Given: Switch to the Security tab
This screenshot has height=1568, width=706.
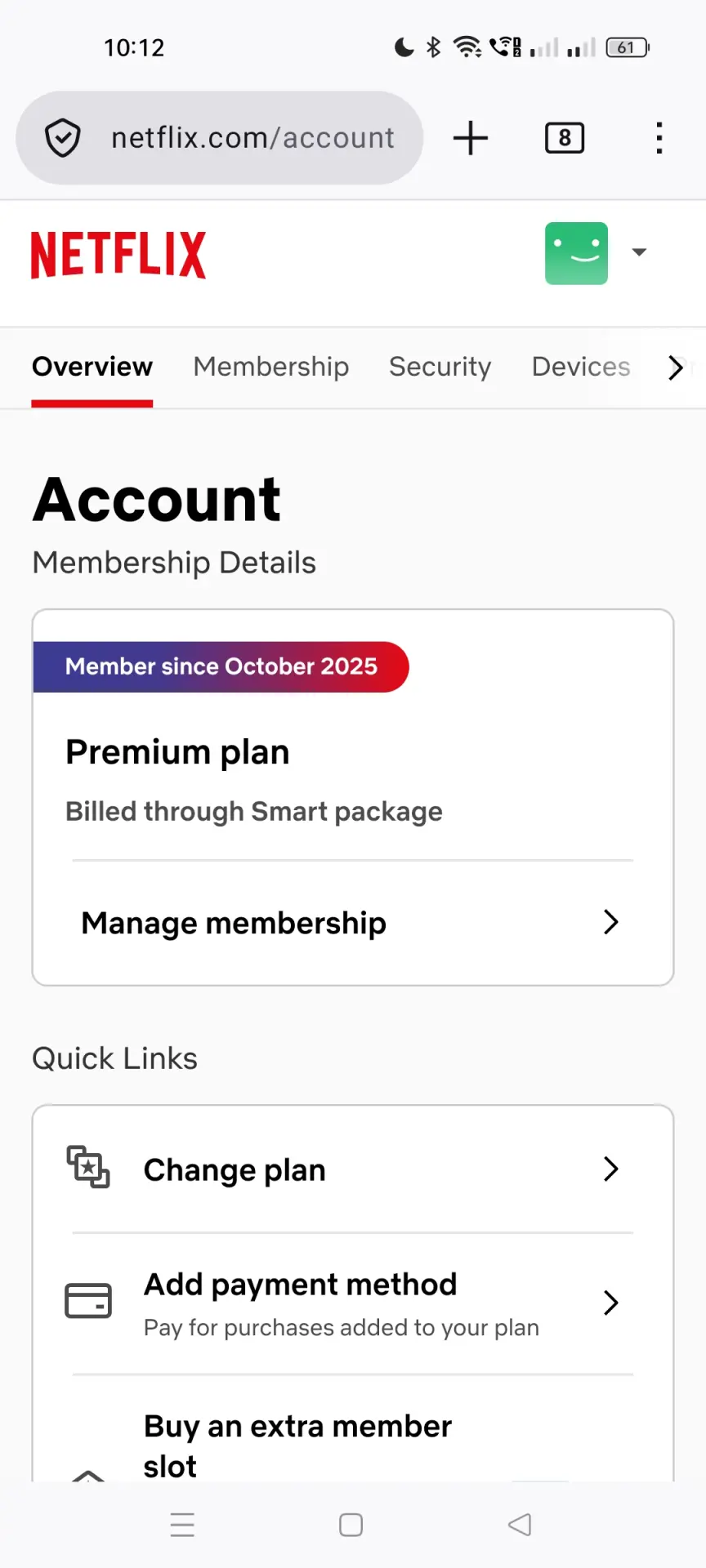Looking at the screenshot, I should (440, 367).
